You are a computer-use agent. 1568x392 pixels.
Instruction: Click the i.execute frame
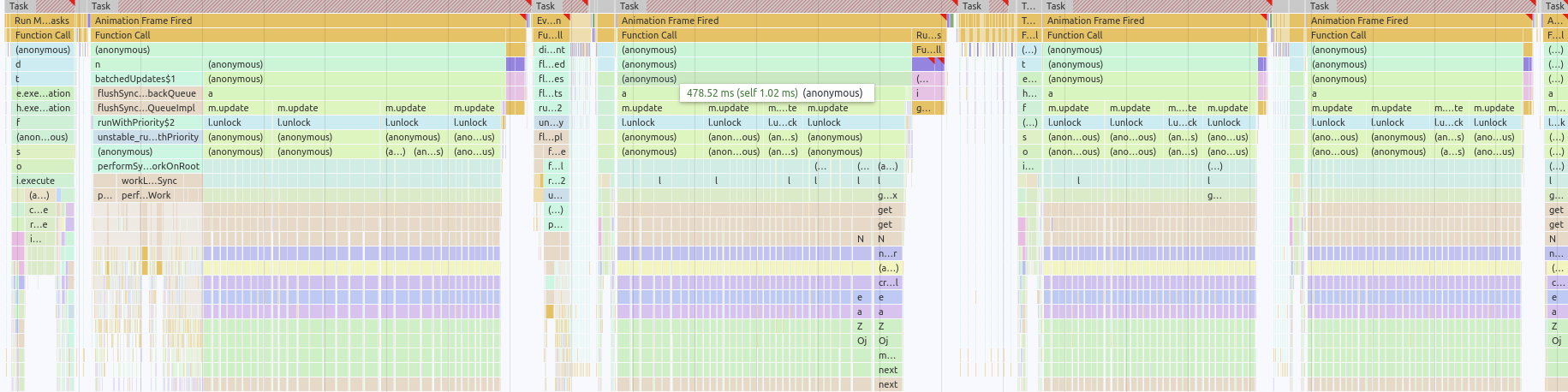35,181
